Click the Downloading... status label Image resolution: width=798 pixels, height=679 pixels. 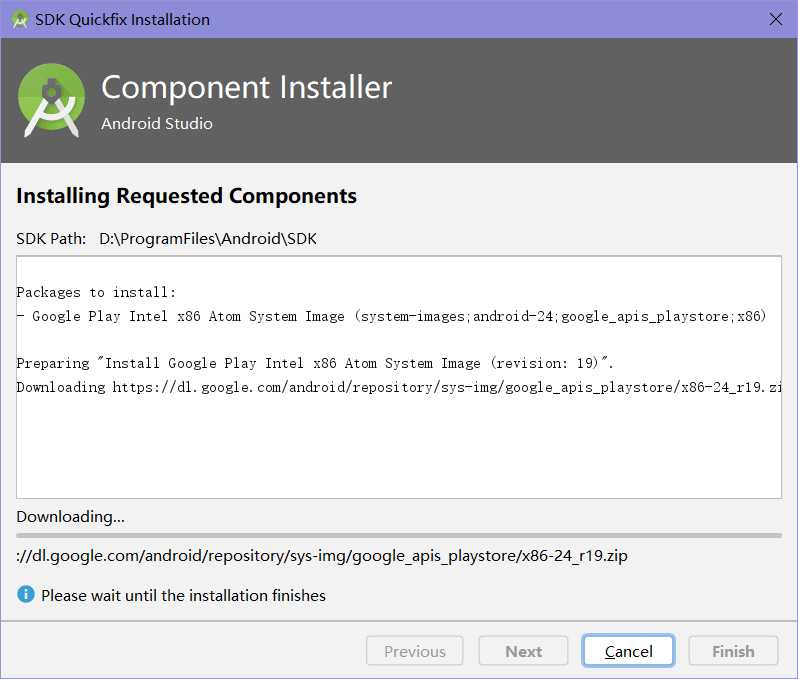(x=70, y=516)
